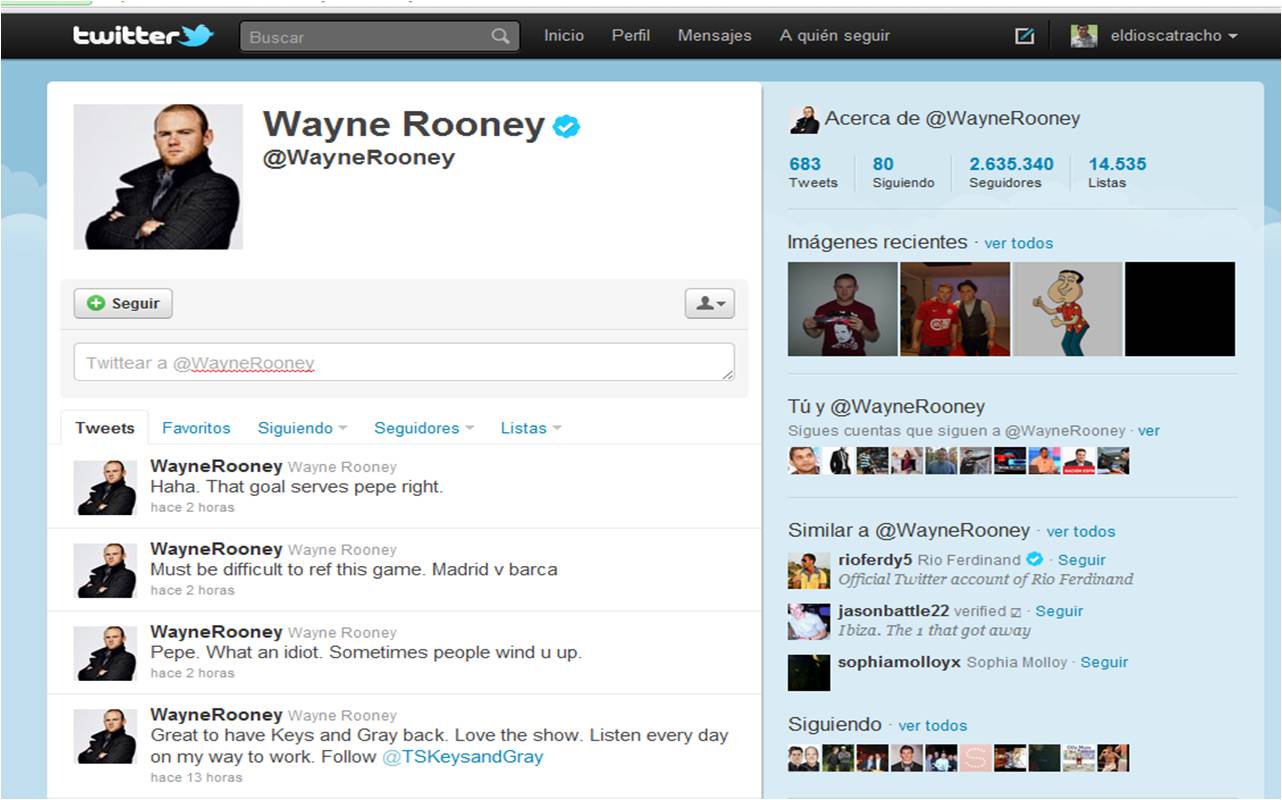Open rioferdy5 username link
This screenshot has height=800, width=1282.
point(875,560)
